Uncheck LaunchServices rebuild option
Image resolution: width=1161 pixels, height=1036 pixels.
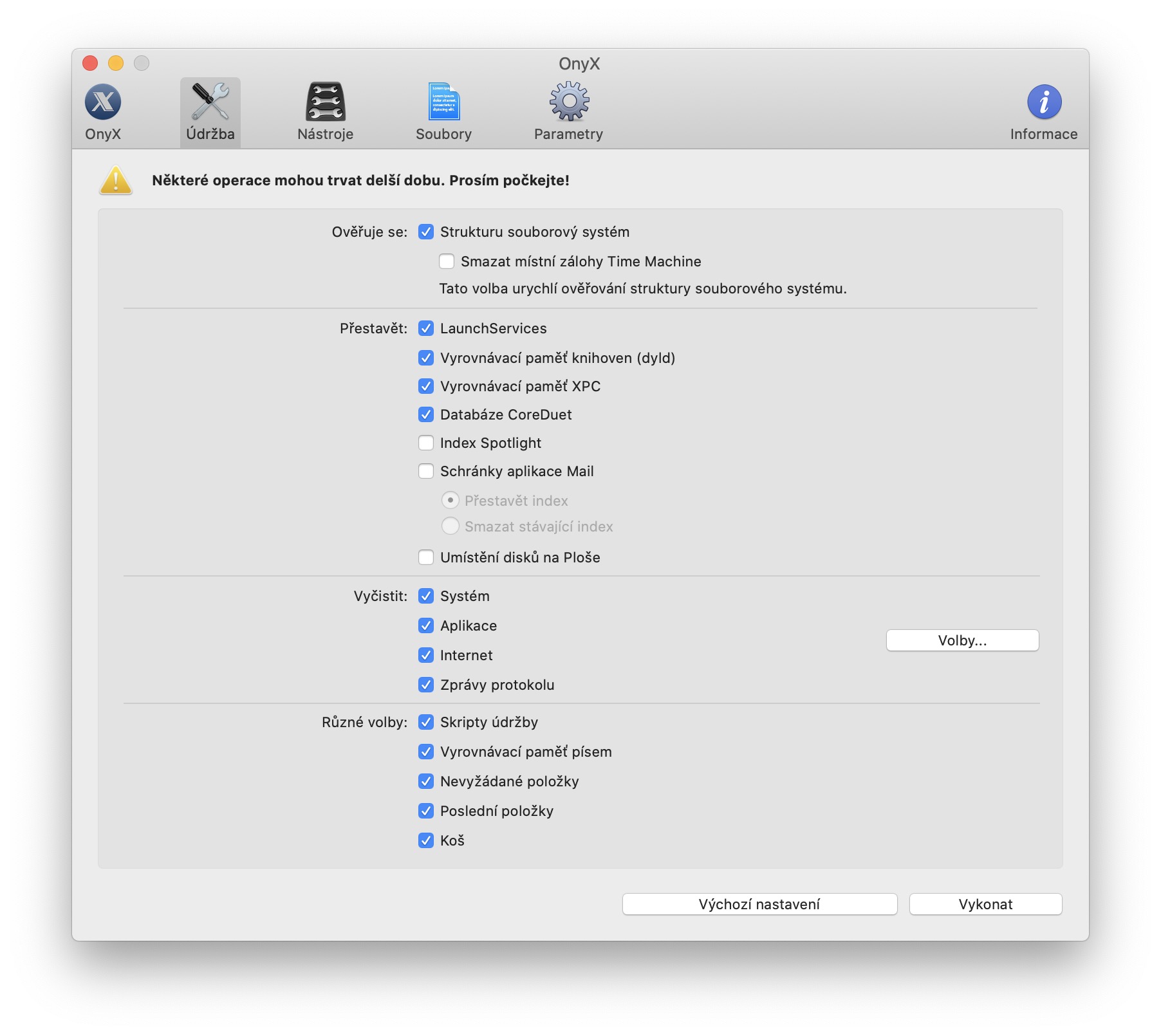pyautogui.click(x=426, y=328)
